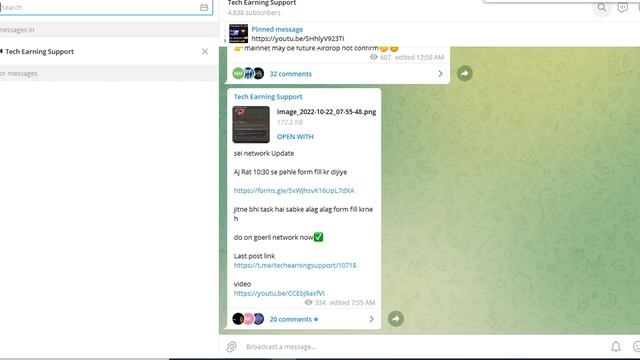The height and width of the screenshot is (360, 640).
Task: Open the 20 comments thread
Action: coord(290,319)
